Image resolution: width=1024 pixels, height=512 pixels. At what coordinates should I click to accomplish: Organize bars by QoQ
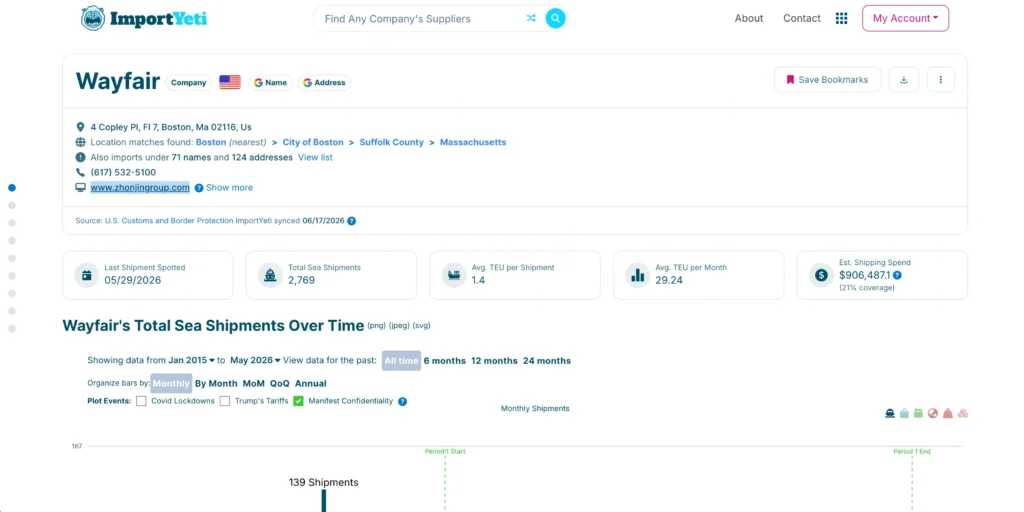(x=280, y=383)
